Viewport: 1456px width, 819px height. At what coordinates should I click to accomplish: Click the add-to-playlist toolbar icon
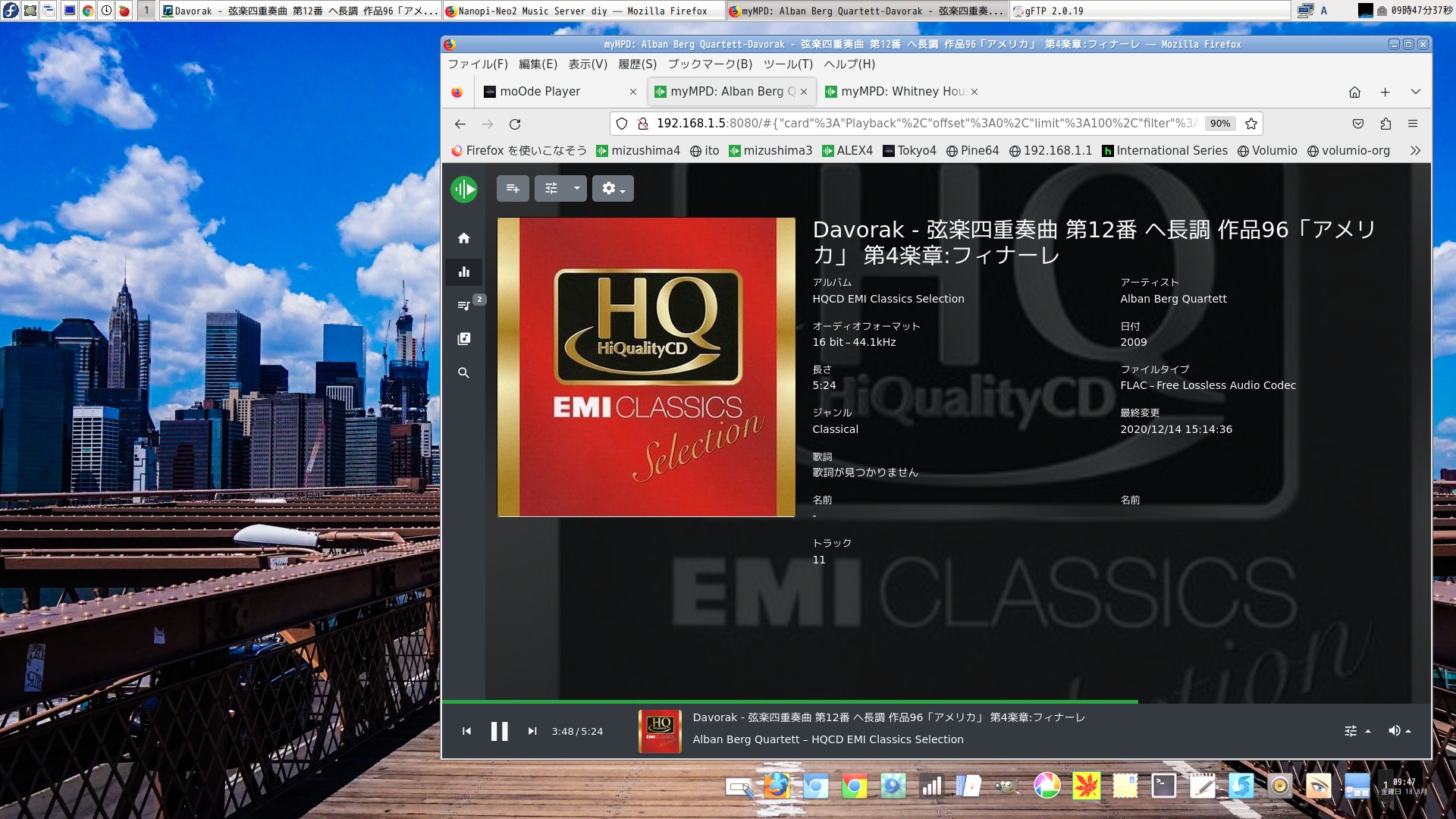coord(513,188)
